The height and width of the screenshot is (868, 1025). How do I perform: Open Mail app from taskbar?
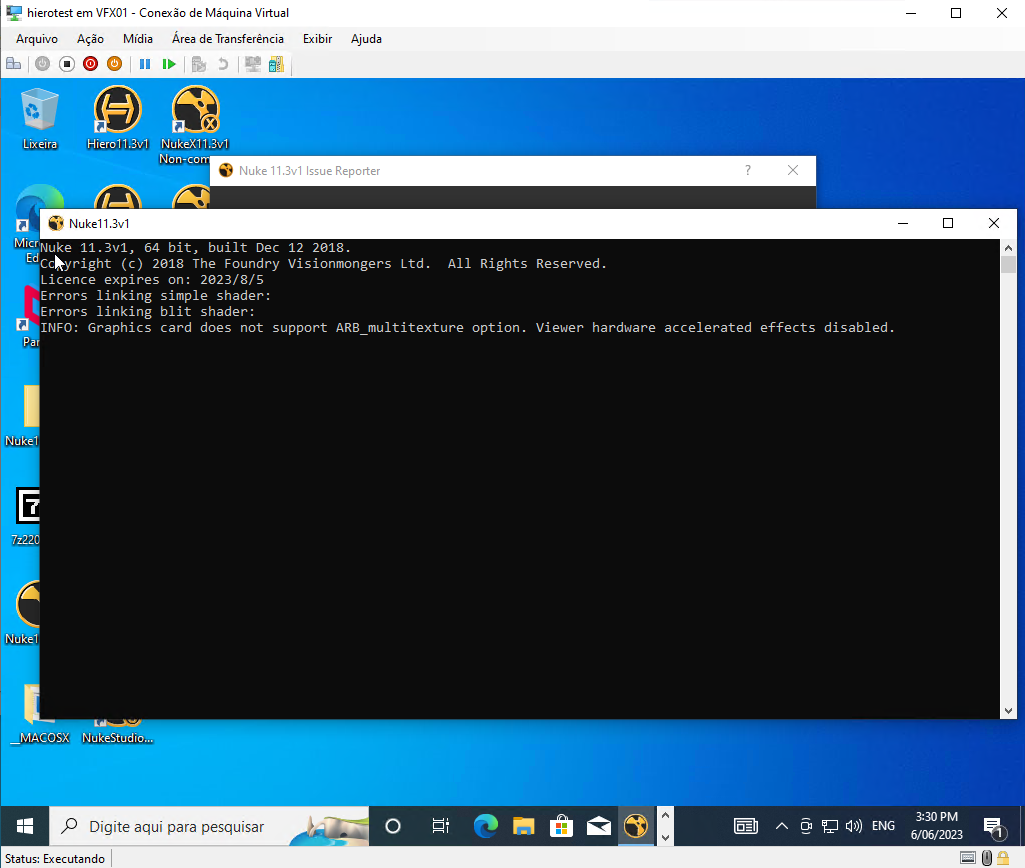tap(599, 826)
